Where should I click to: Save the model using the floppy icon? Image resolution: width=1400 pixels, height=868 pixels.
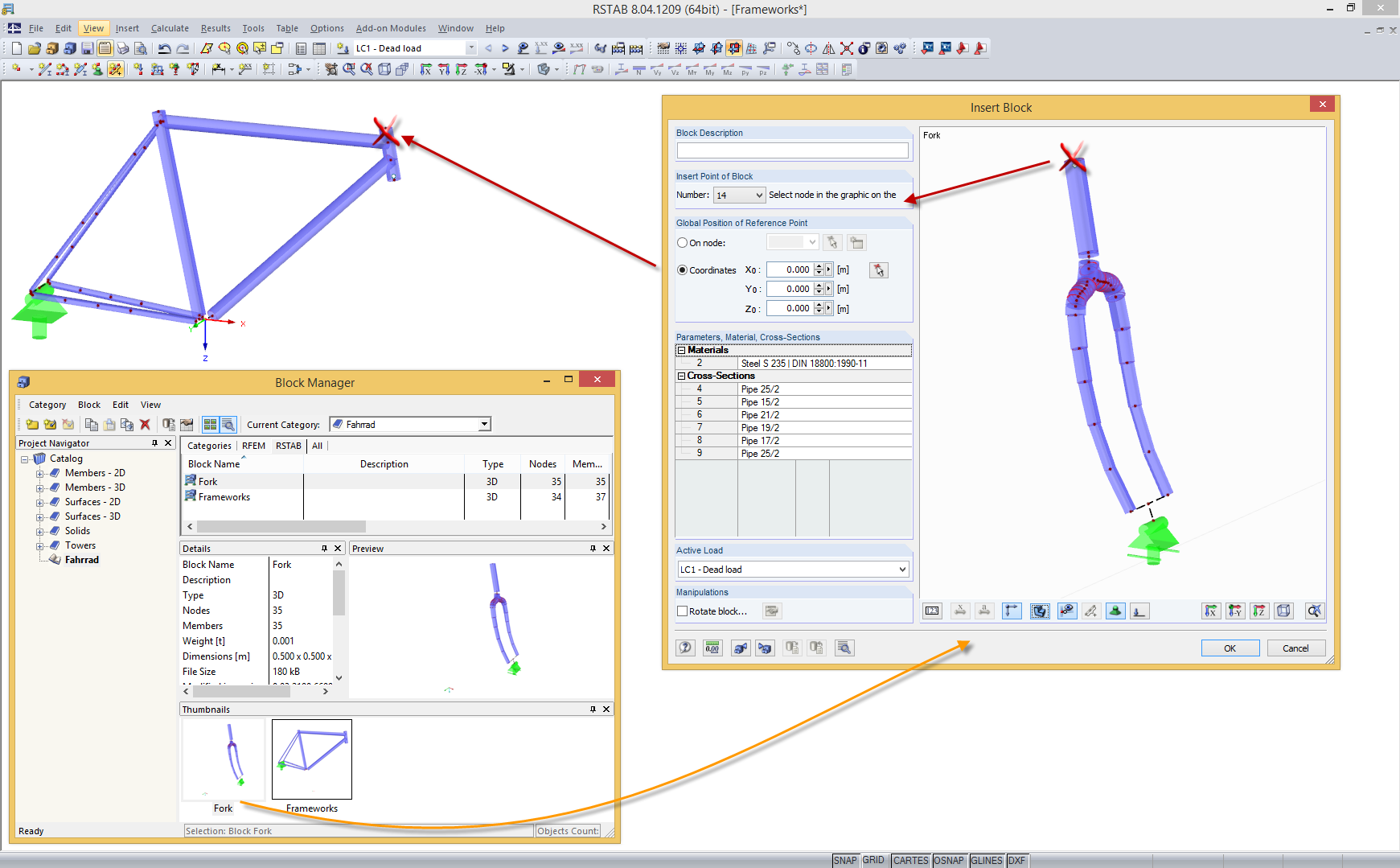(87, 48)
